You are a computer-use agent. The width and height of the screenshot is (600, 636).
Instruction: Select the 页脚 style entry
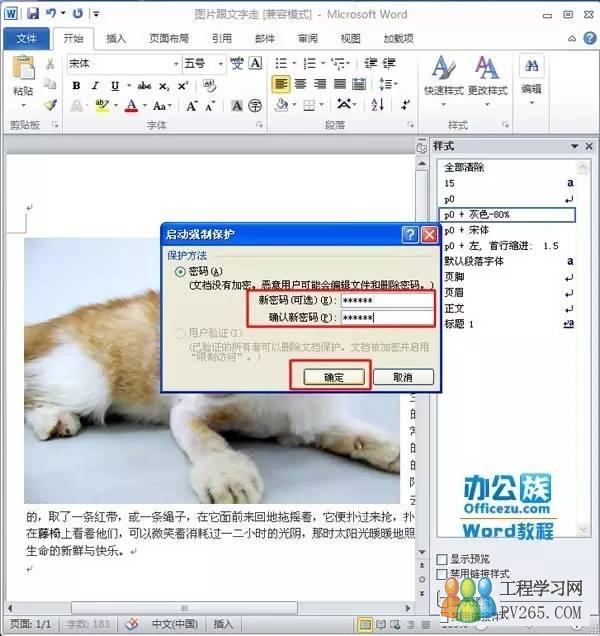509,277
